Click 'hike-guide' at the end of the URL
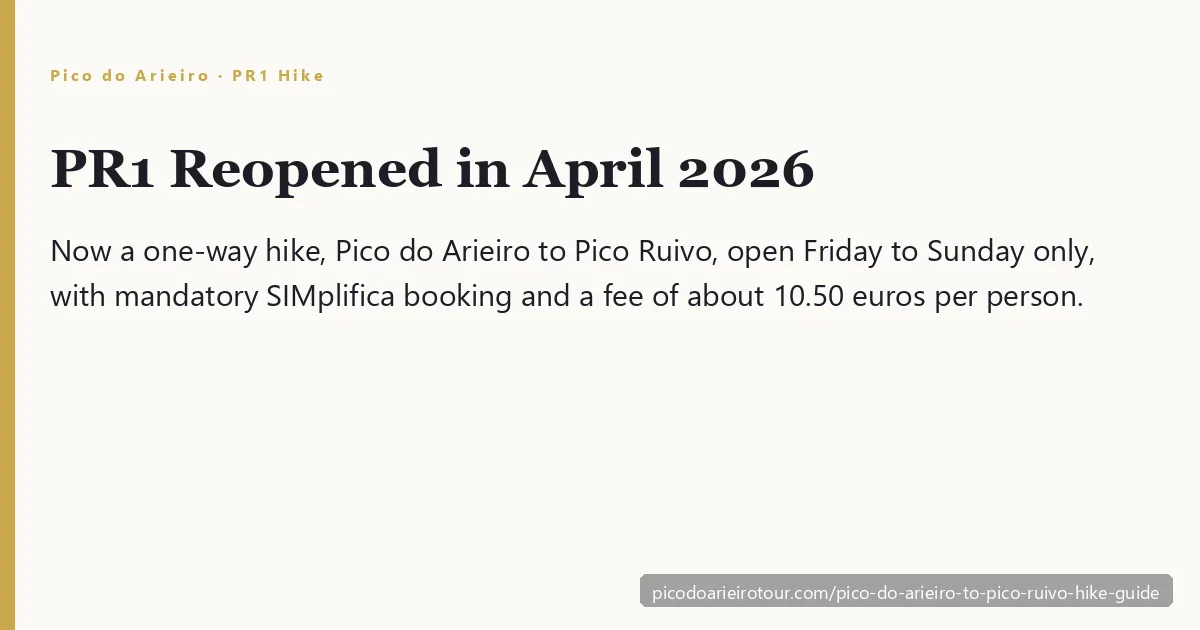1200x630 pixels. (1116, 593)
